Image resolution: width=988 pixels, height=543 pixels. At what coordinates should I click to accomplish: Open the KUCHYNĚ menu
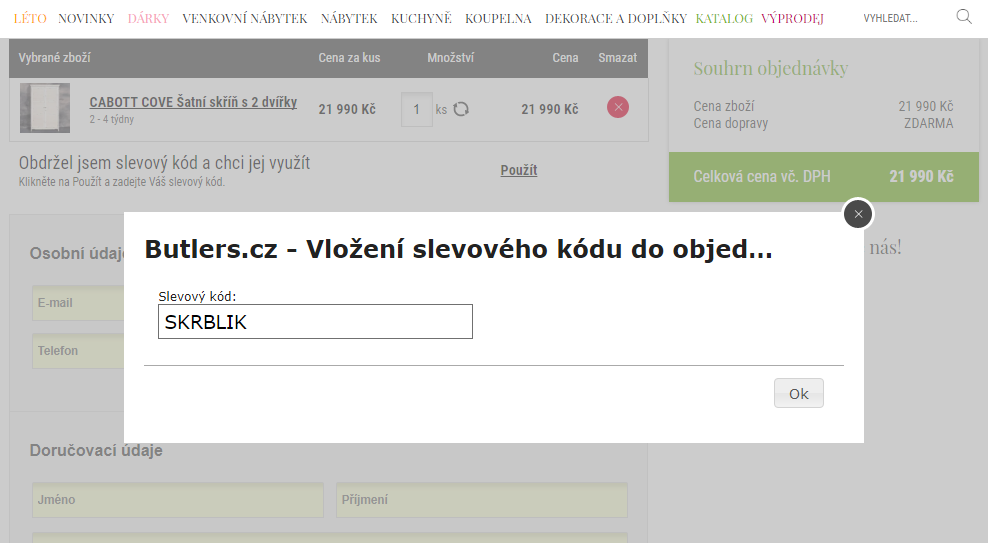coord(421,18)
